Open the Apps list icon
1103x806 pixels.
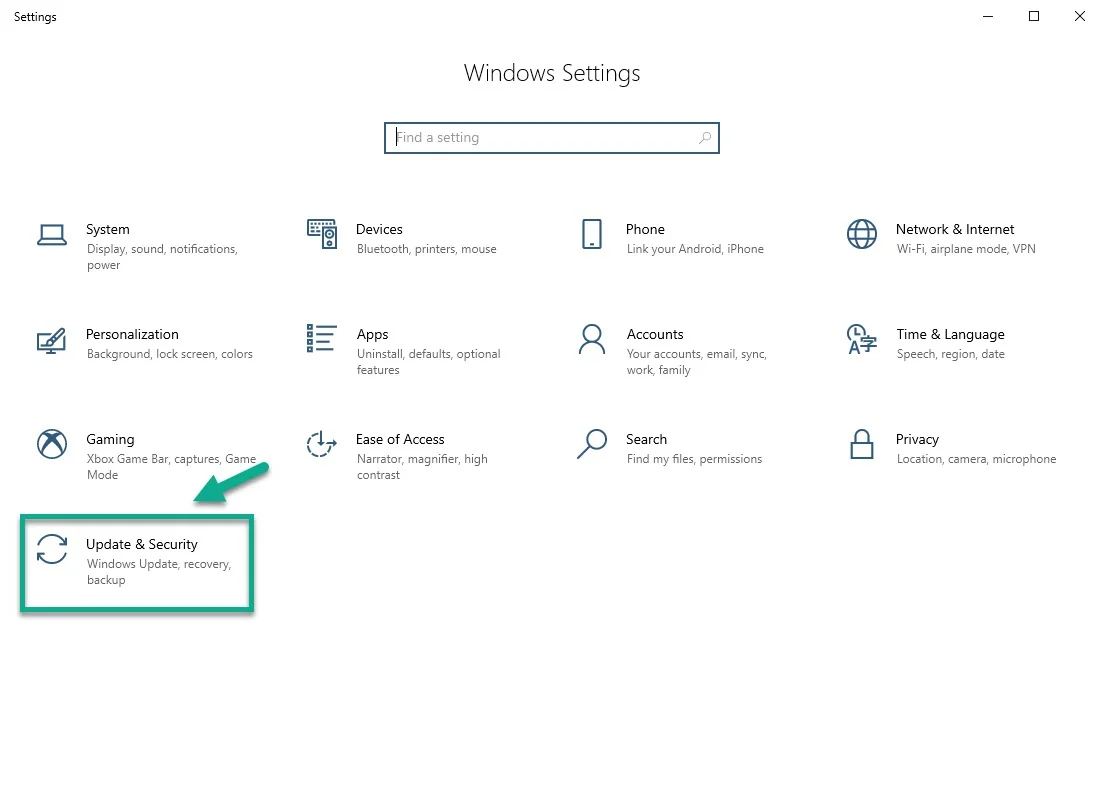click(x=321, y=338)
